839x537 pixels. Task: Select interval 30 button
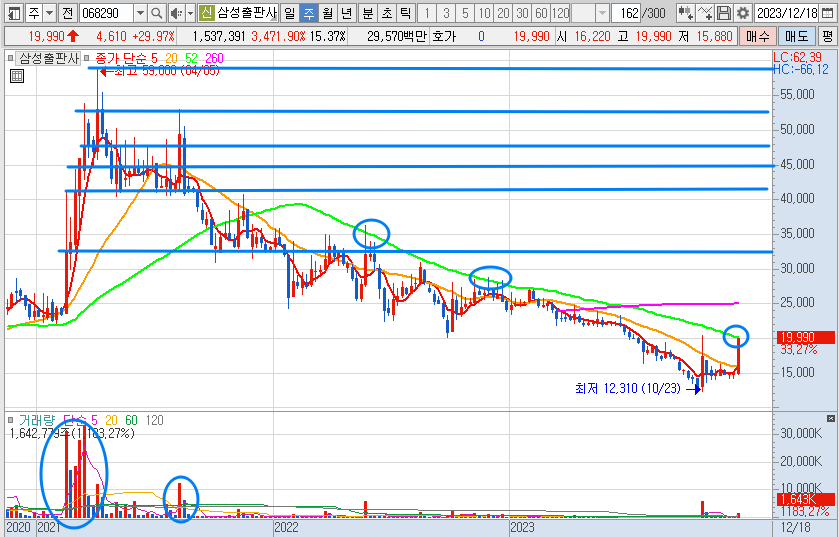tap(522, 13)
